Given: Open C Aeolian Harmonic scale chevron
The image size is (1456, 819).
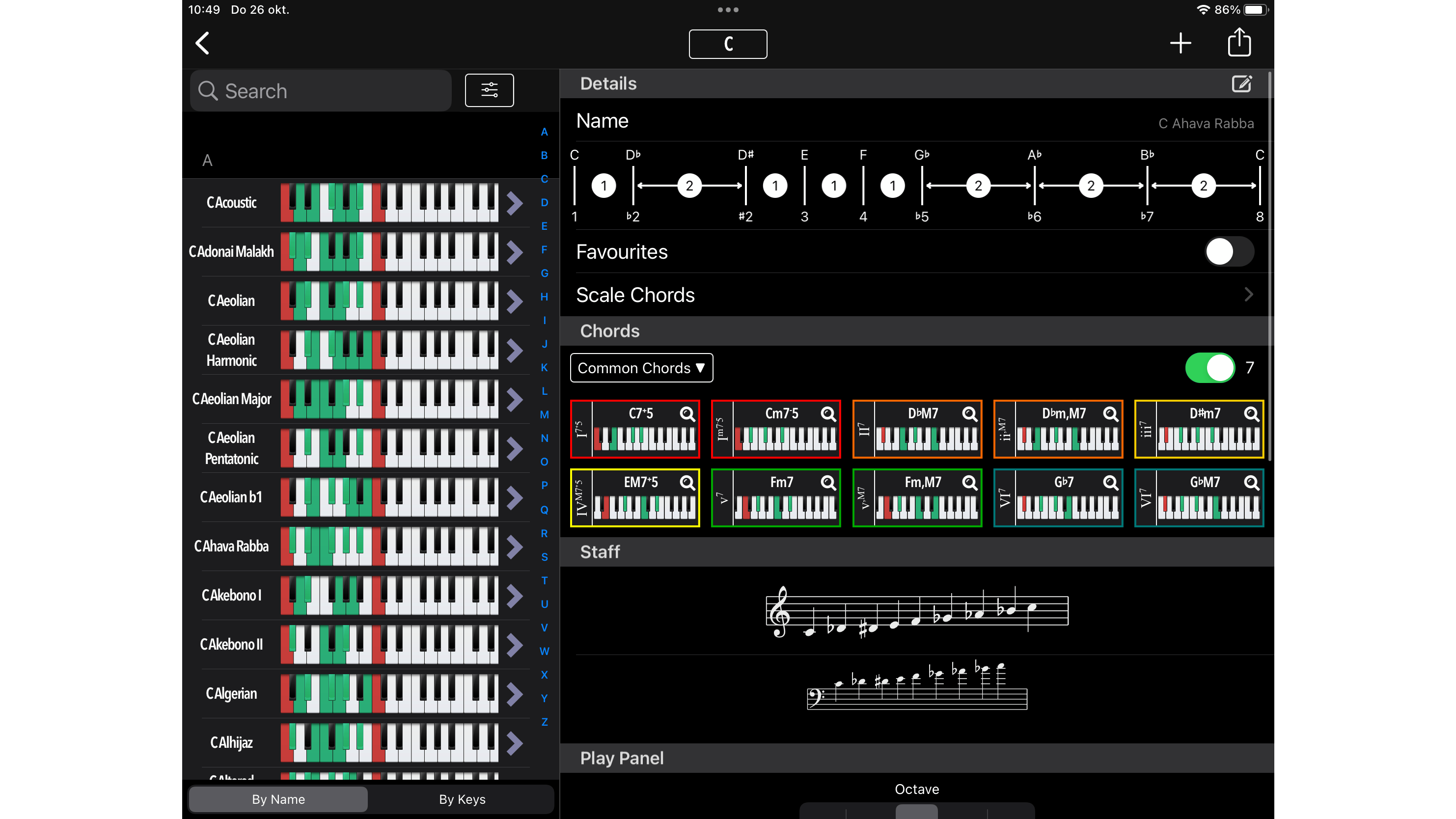Looking at the screenshot, I should 514,350.
